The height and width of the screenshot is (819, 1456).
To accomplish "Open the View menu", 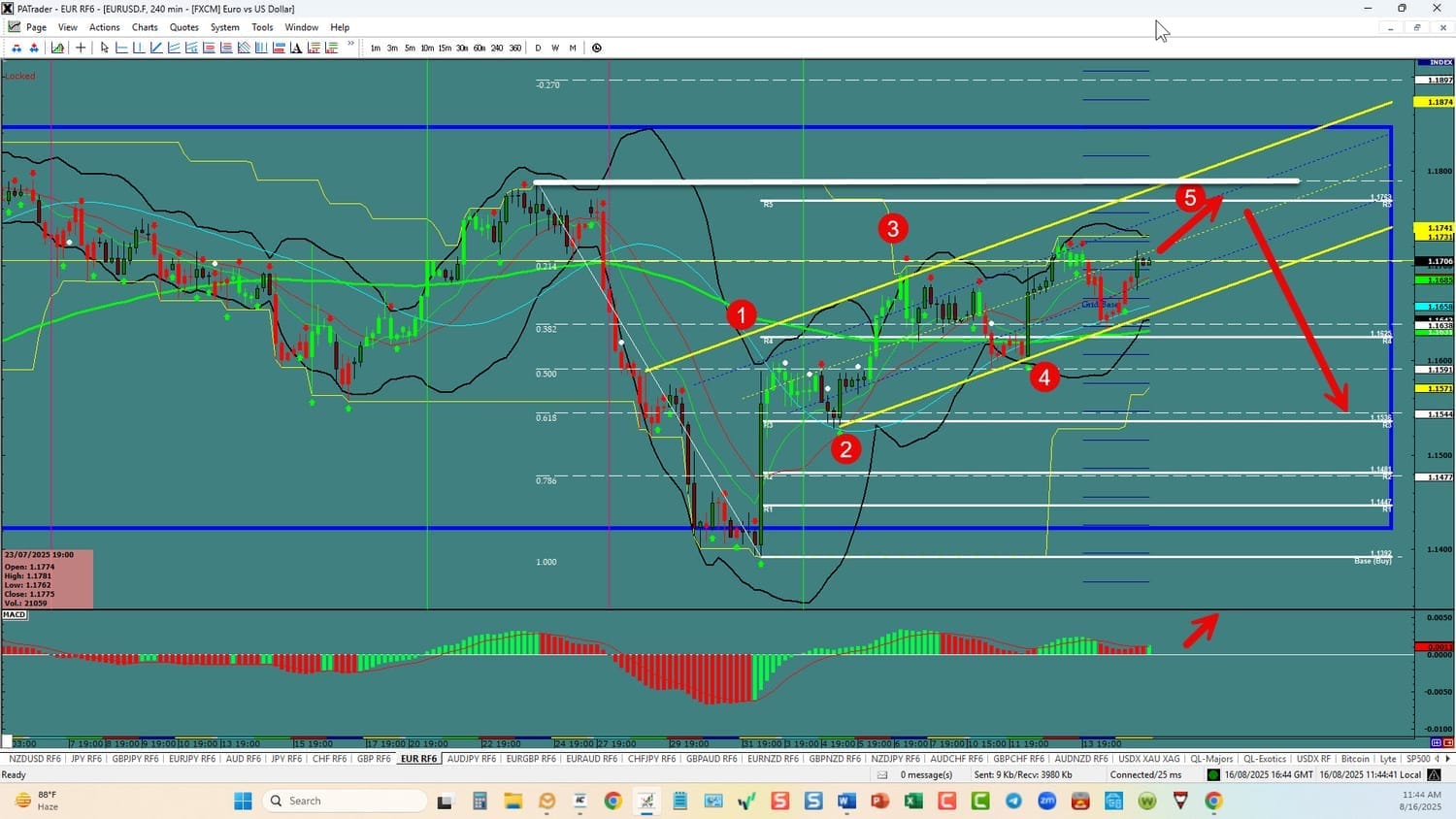I will pos(68,27).
